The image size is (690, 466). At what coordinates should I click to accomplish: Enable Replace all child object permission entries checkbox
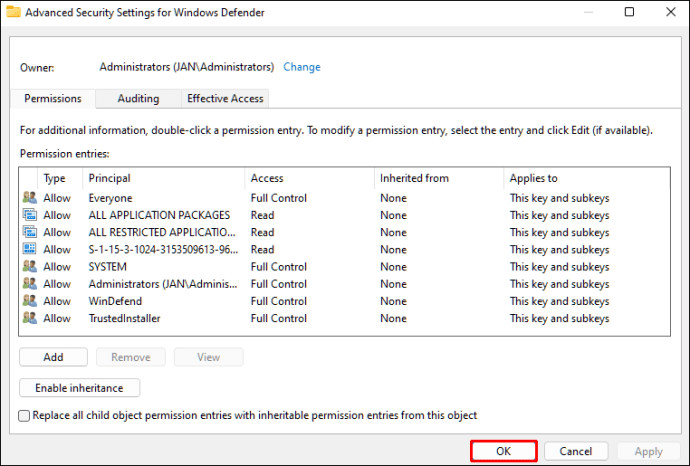tap(25, 415)
